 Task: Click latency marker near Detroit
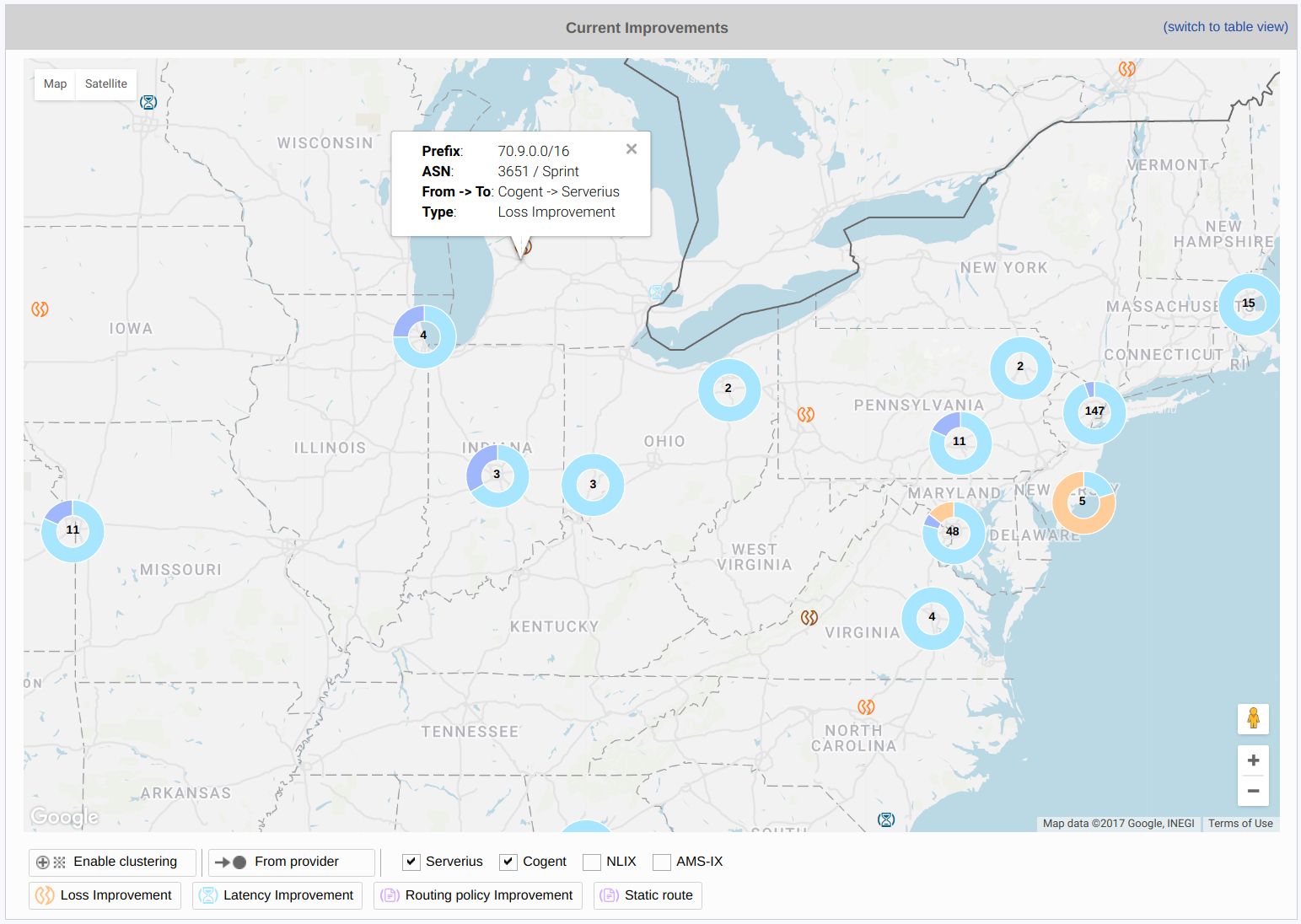[657, 293]
